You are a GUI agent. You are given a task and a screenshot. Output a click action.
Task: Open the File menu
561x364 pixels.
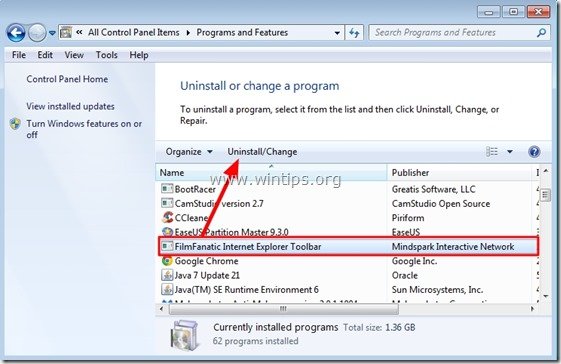point(19,55)
